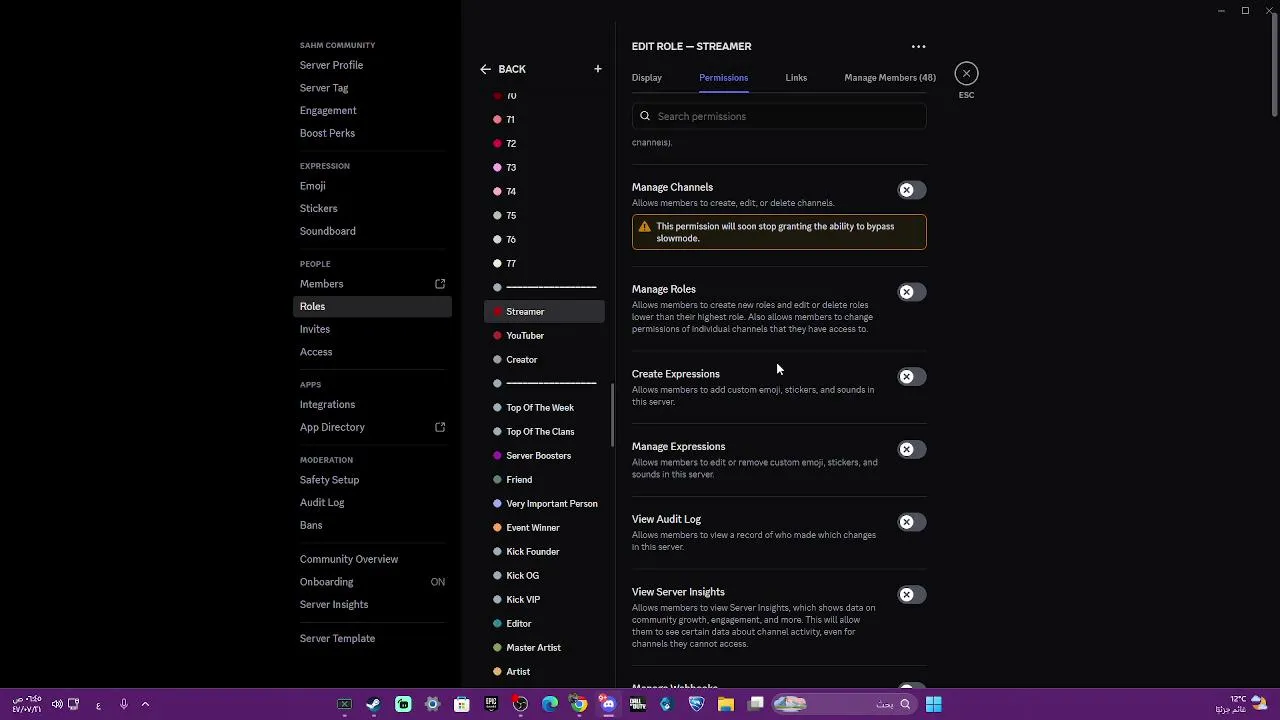
Task: Select role 74 in the list
Action: point(544,192)
